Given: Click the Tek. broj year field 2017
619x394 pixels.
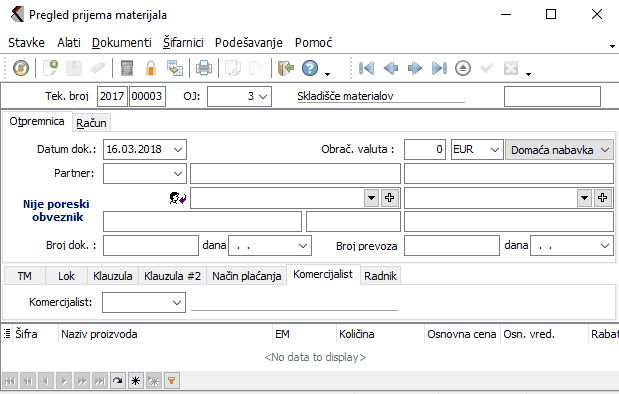Looking at the screenshot, I should point(112,96).
